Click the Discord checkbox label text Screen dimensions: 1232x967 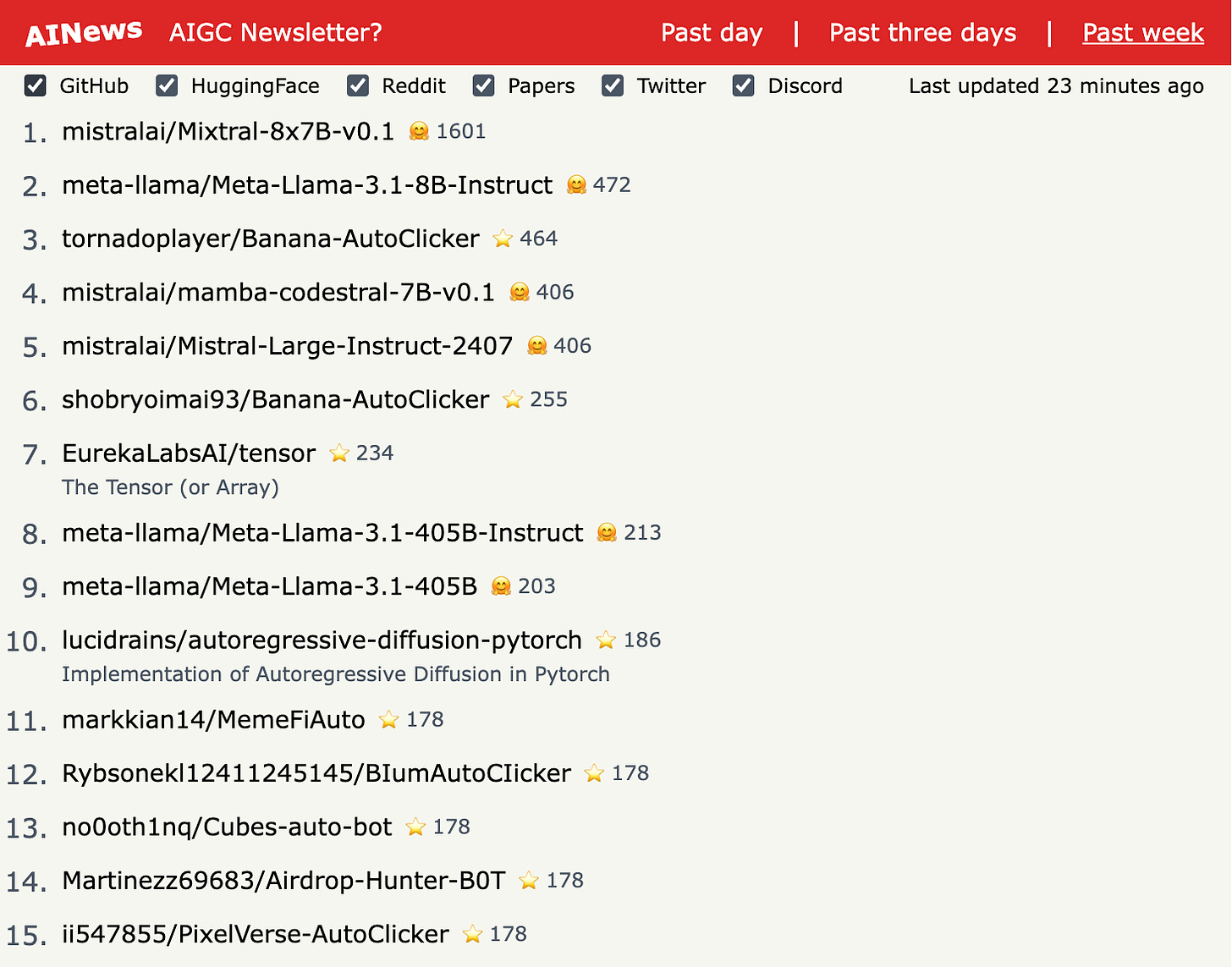806,85
